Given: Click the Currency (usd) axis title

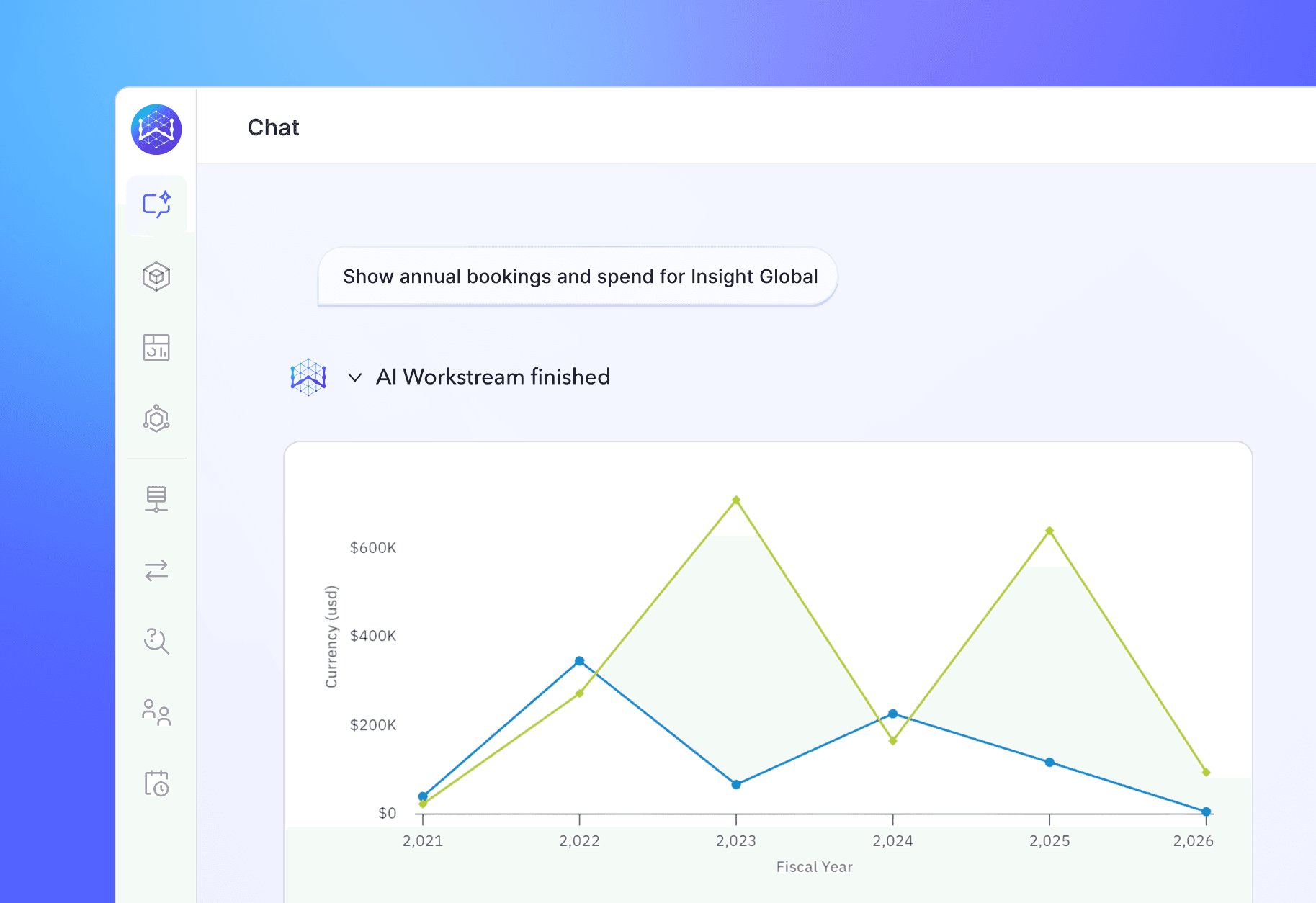Looking at the screenshot, I should 331,637.
